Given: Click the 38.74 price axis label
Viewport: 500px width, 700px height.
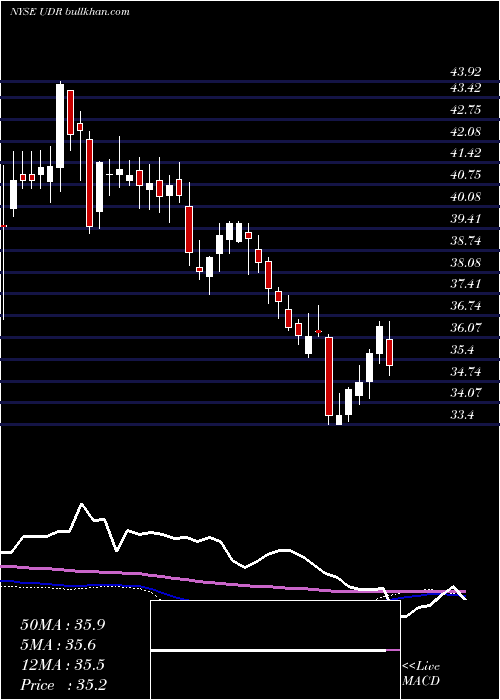Looking at the screenshot, I should pyautogui.click(x=465, y=241).
